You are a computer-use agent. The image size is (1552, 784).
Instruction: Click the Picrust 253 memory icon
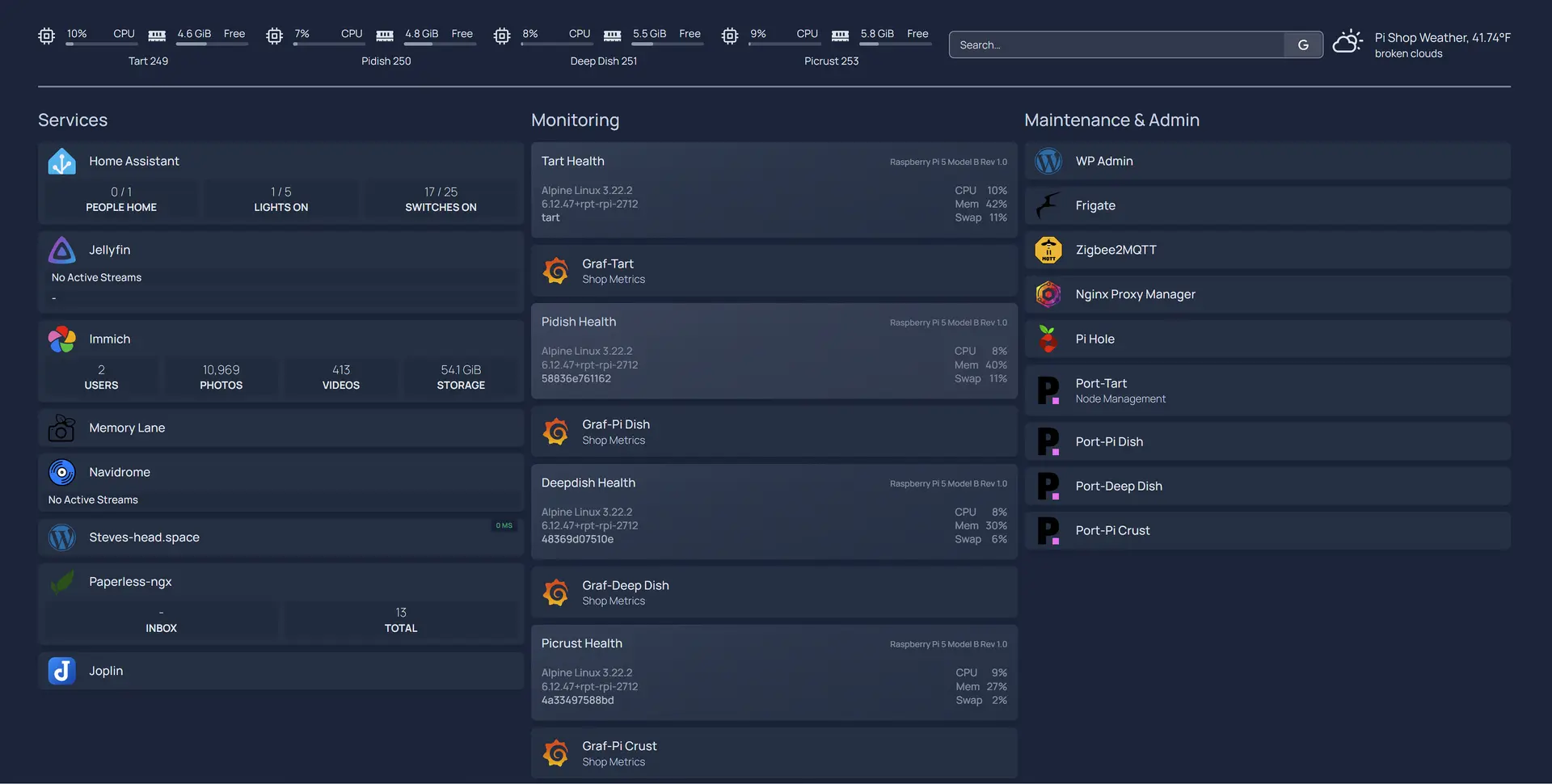841,35
